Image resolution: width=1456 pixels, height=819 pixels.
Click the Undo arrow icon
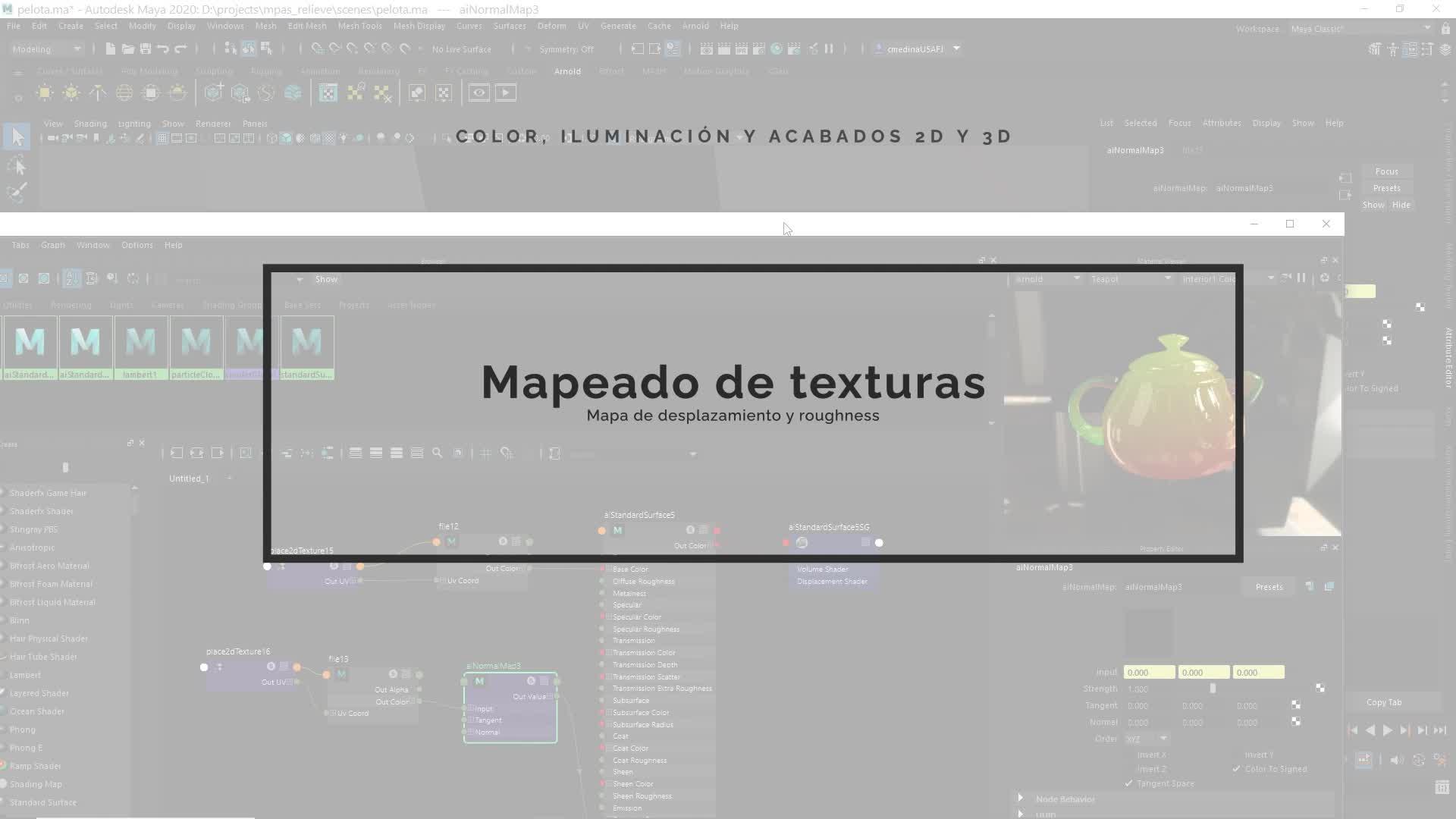tap(163, 49)
